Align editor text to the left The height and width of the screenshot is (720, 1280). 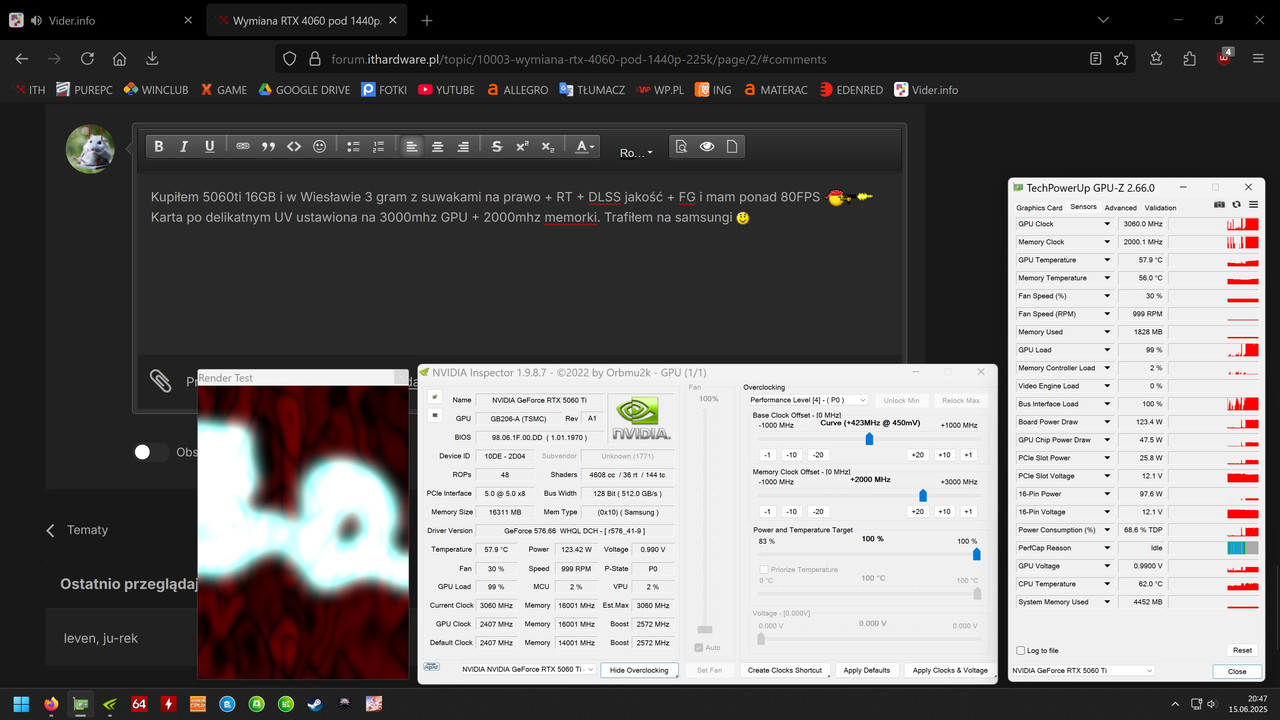pyautogui.click(x=412, y=146)
